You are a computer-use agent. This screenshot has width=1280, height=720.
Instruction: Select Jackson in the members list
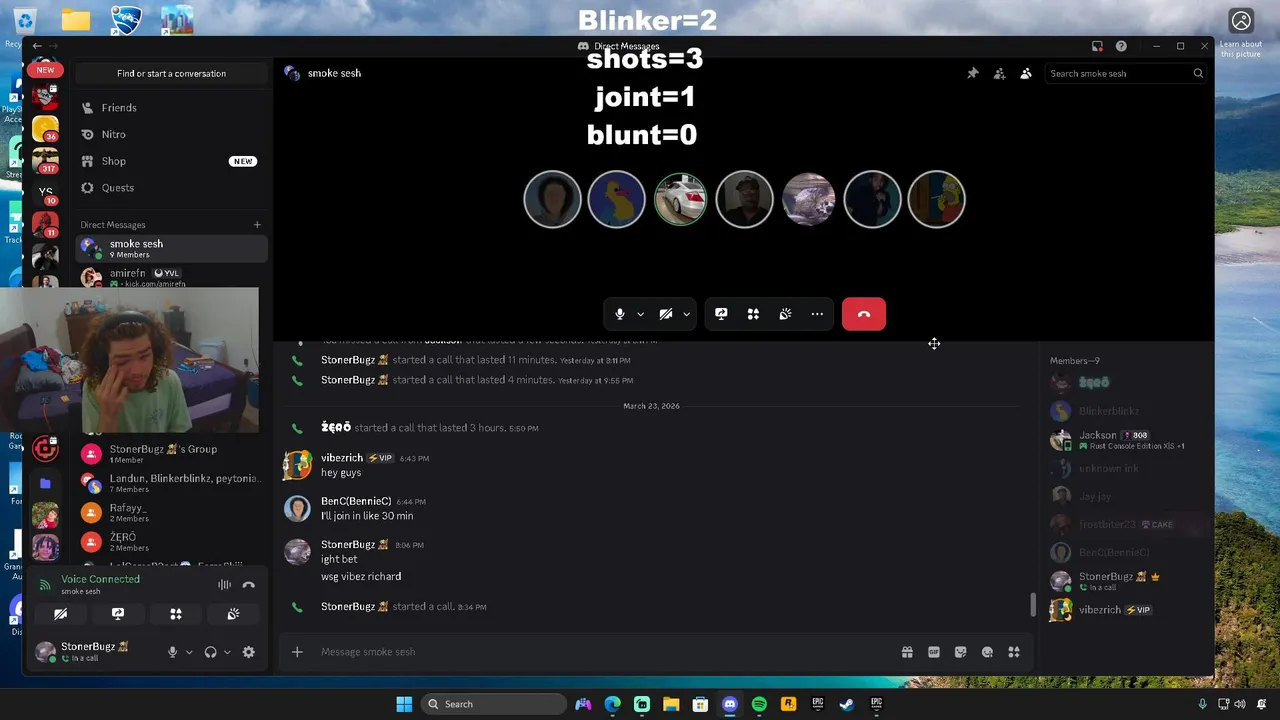[x=1126, y=440]
